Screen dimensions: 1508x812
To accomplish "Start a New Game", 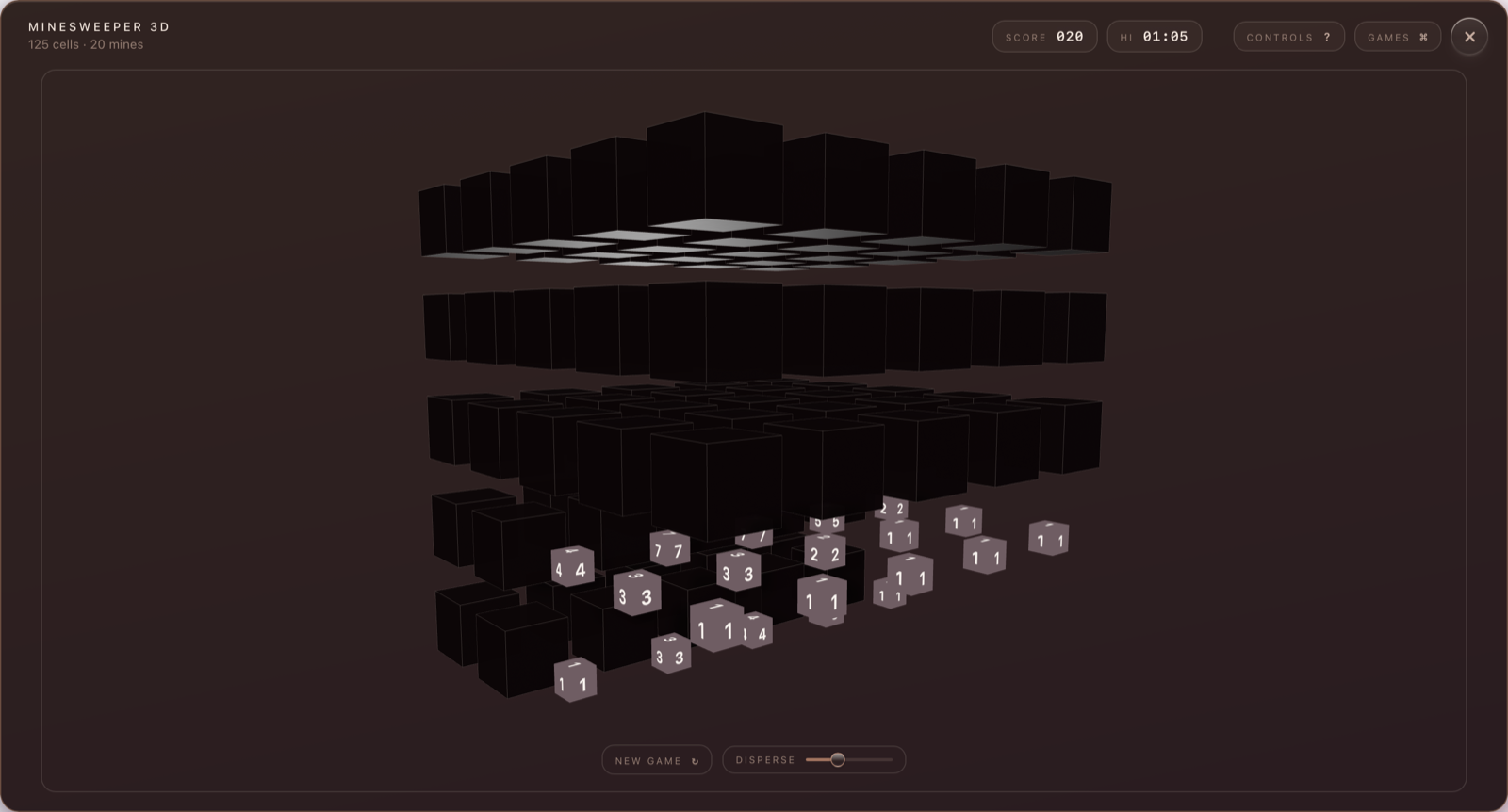I will [x=657, y=760].
